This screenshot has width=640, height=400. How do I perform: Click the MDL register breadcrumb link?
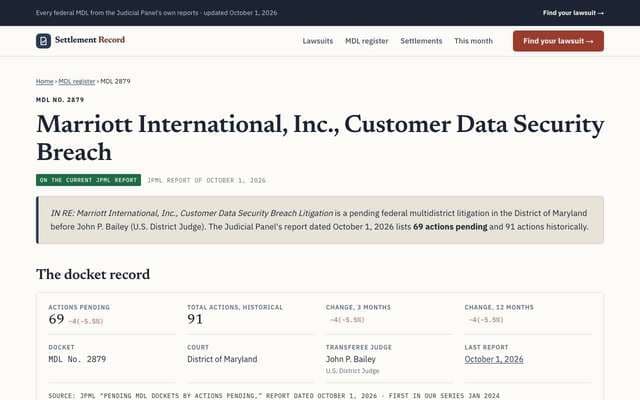(x=77, y=81)
